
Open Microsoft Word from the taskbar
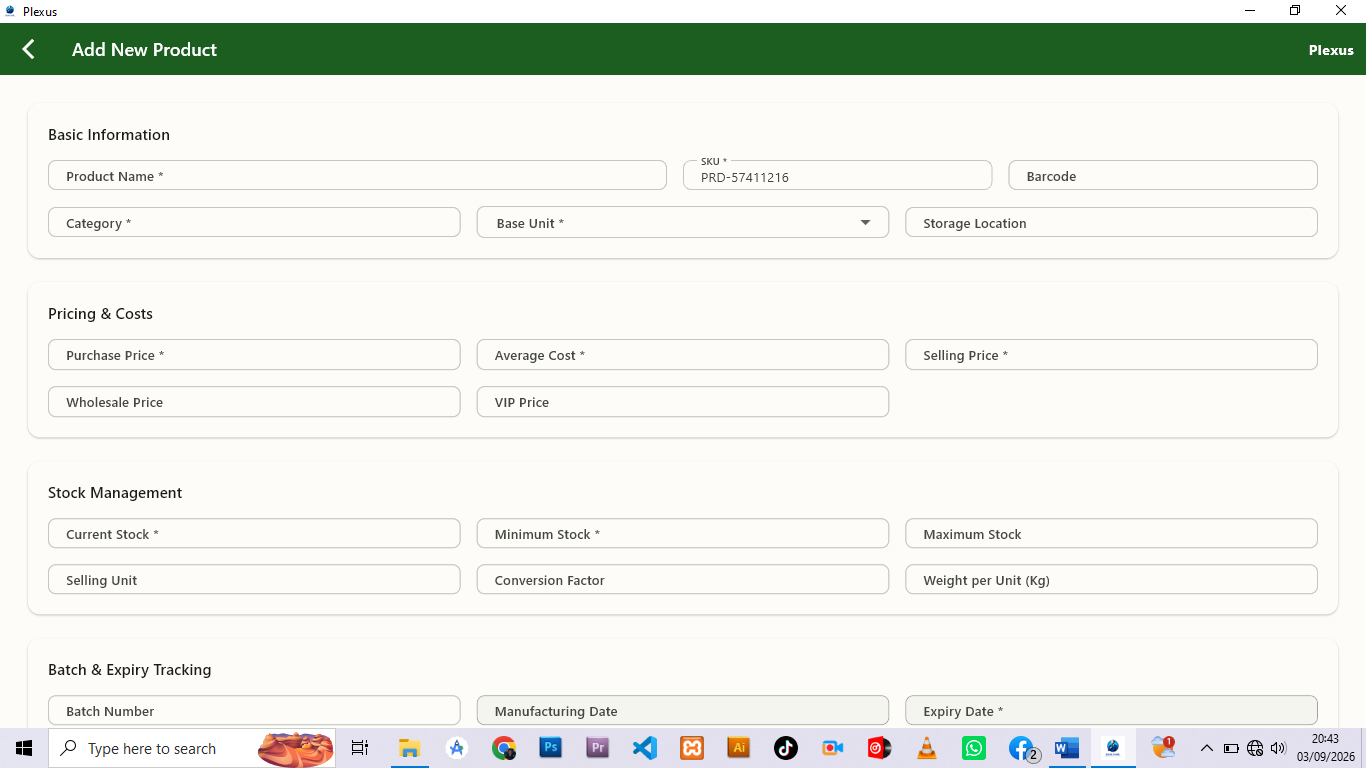tap(1067, 748)
